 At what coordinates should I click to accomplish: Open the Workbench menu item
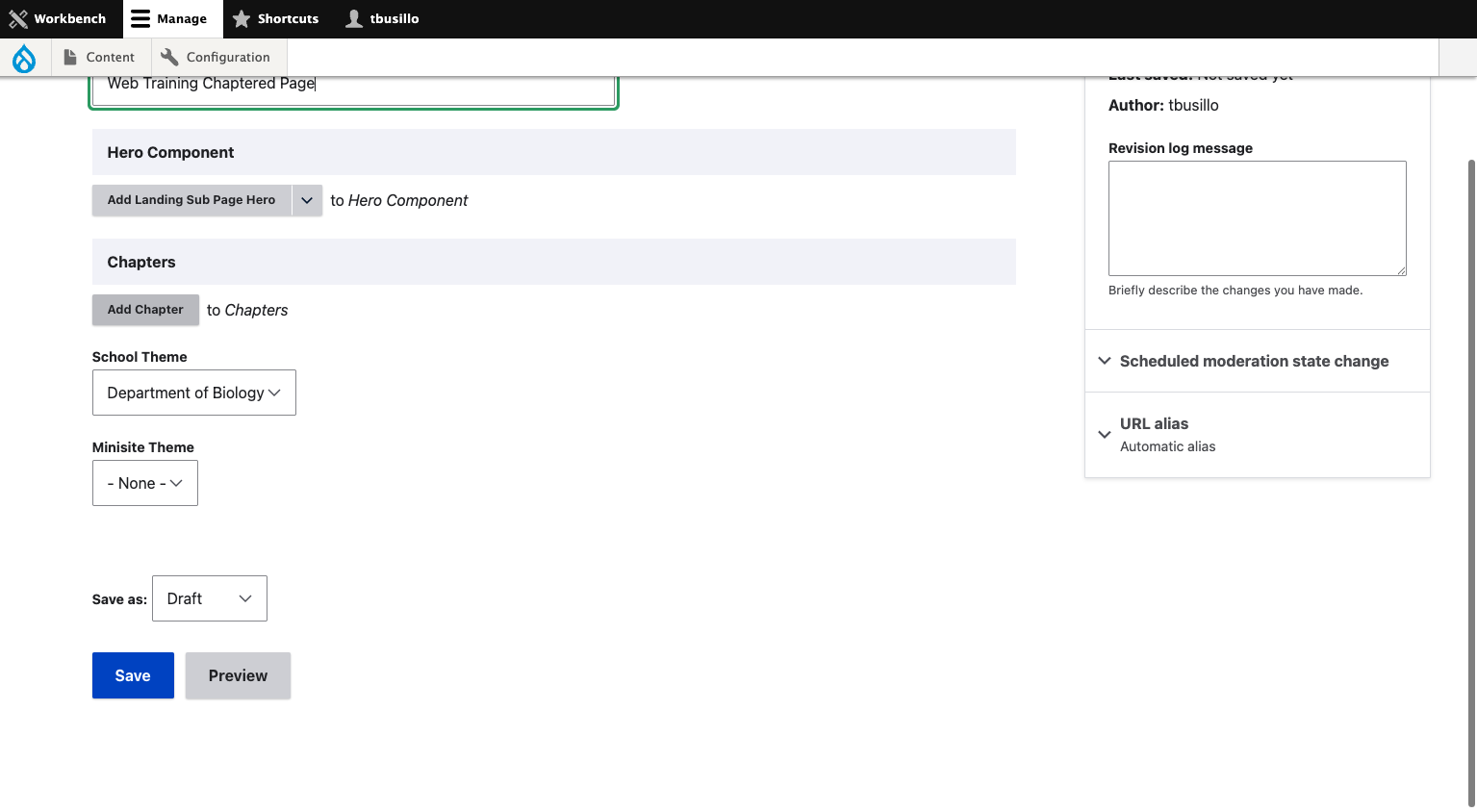(61, 18)
